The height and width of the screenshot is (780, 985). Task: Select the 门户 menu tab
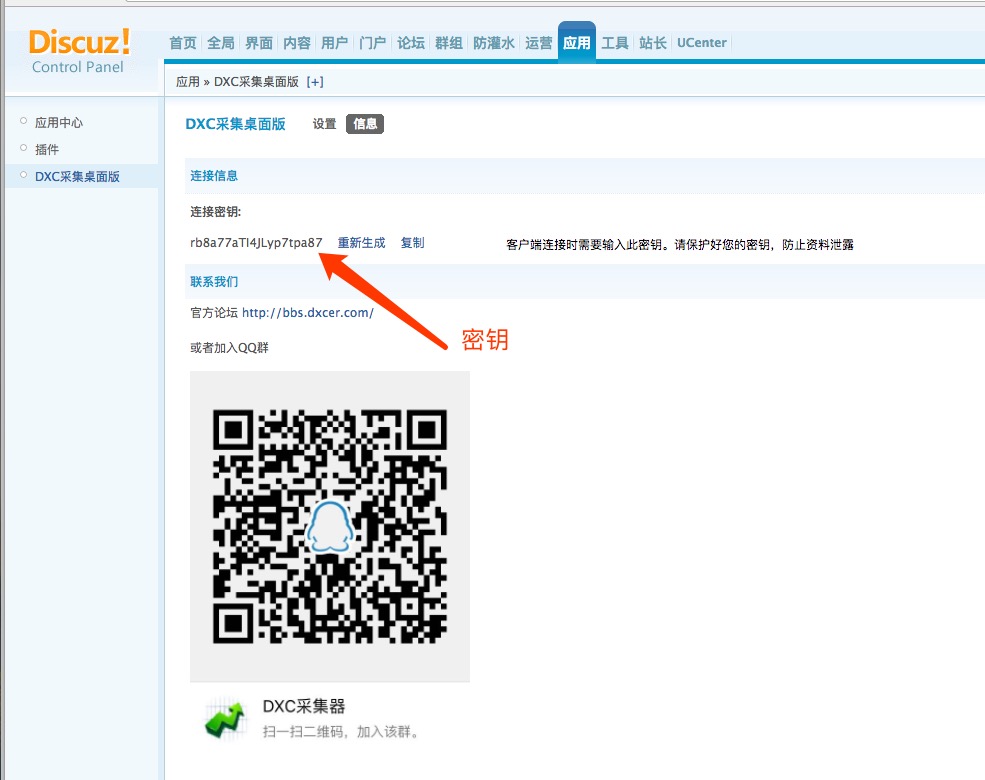(373, 43)
